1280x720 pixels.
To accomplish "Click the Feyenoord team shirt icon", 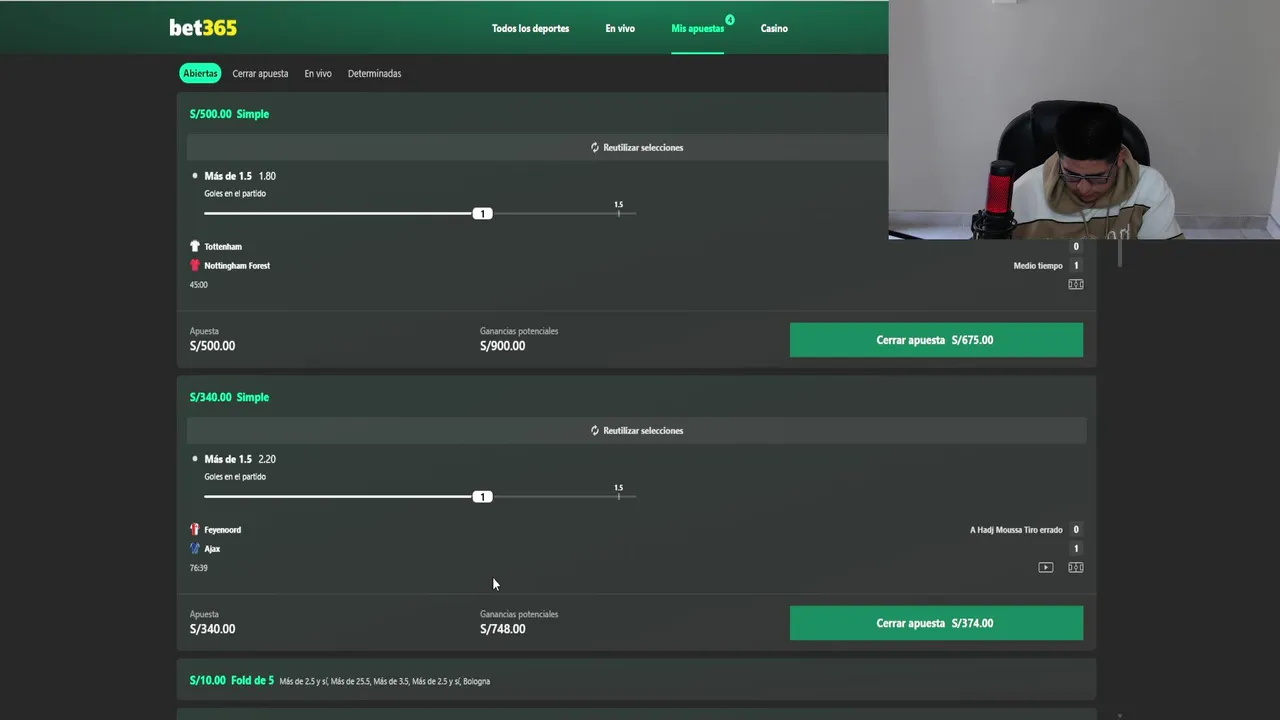I will tap(195, 529).
